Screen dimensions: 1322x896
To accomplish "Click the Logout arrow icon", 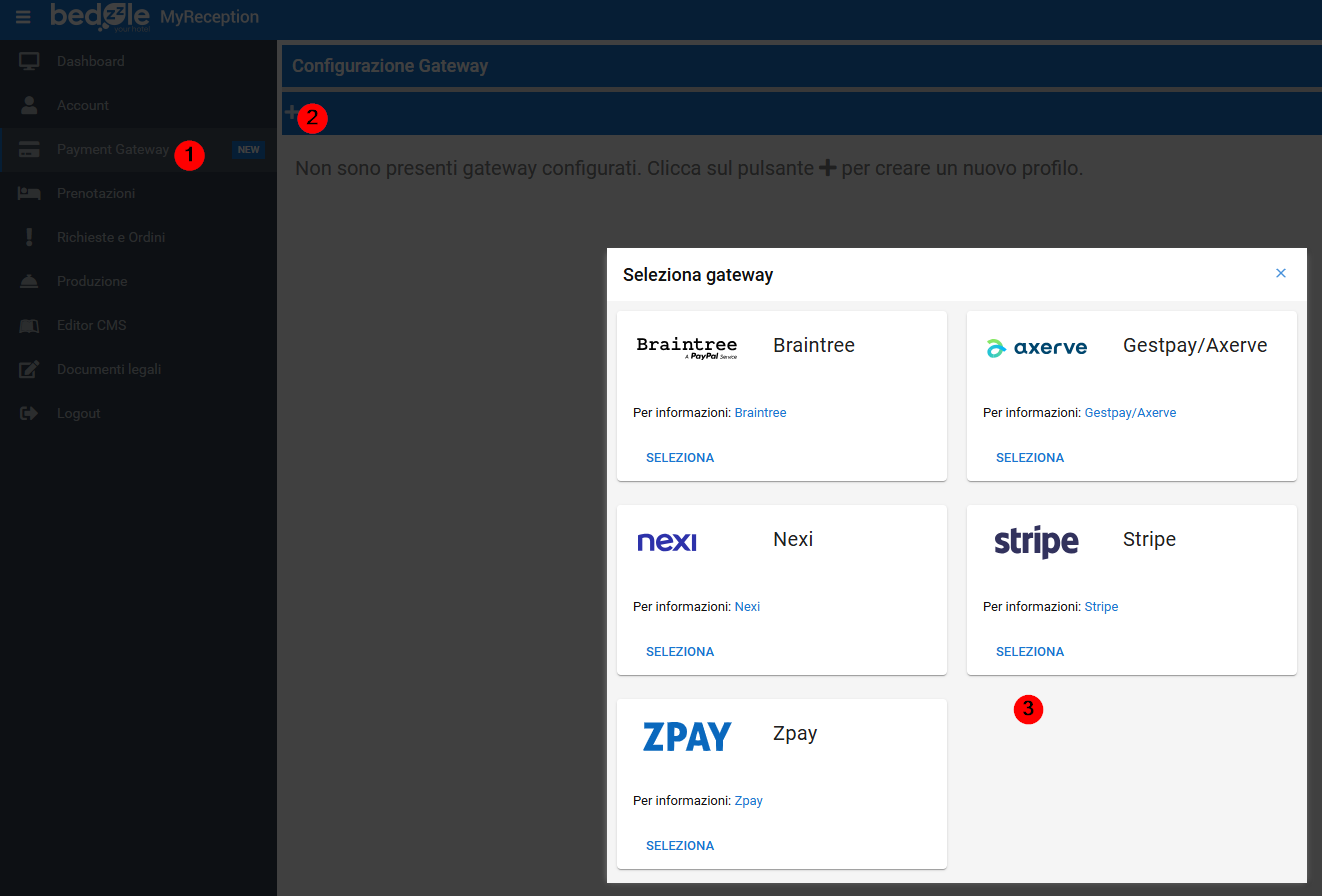I will pos(29,414).
